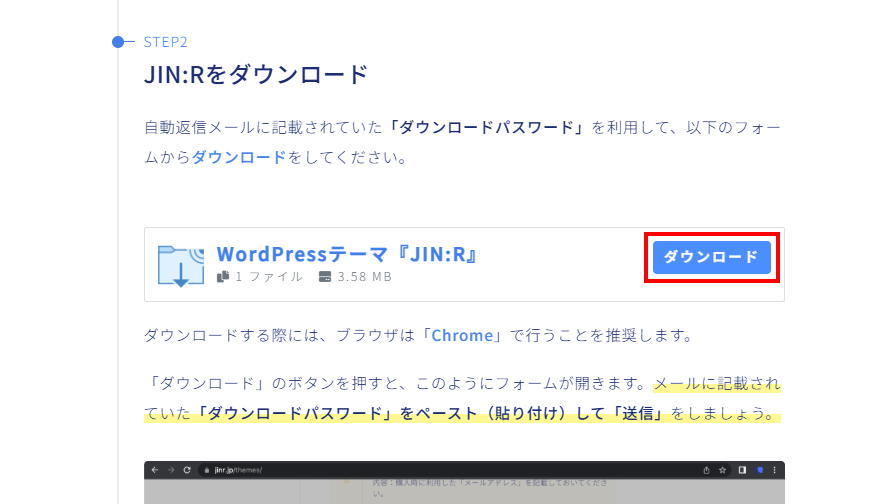The width and height of the screenshot is (895, 504).
Task: Click the back arrow in the embedded browser screenshot
Action: click(155, 470)
